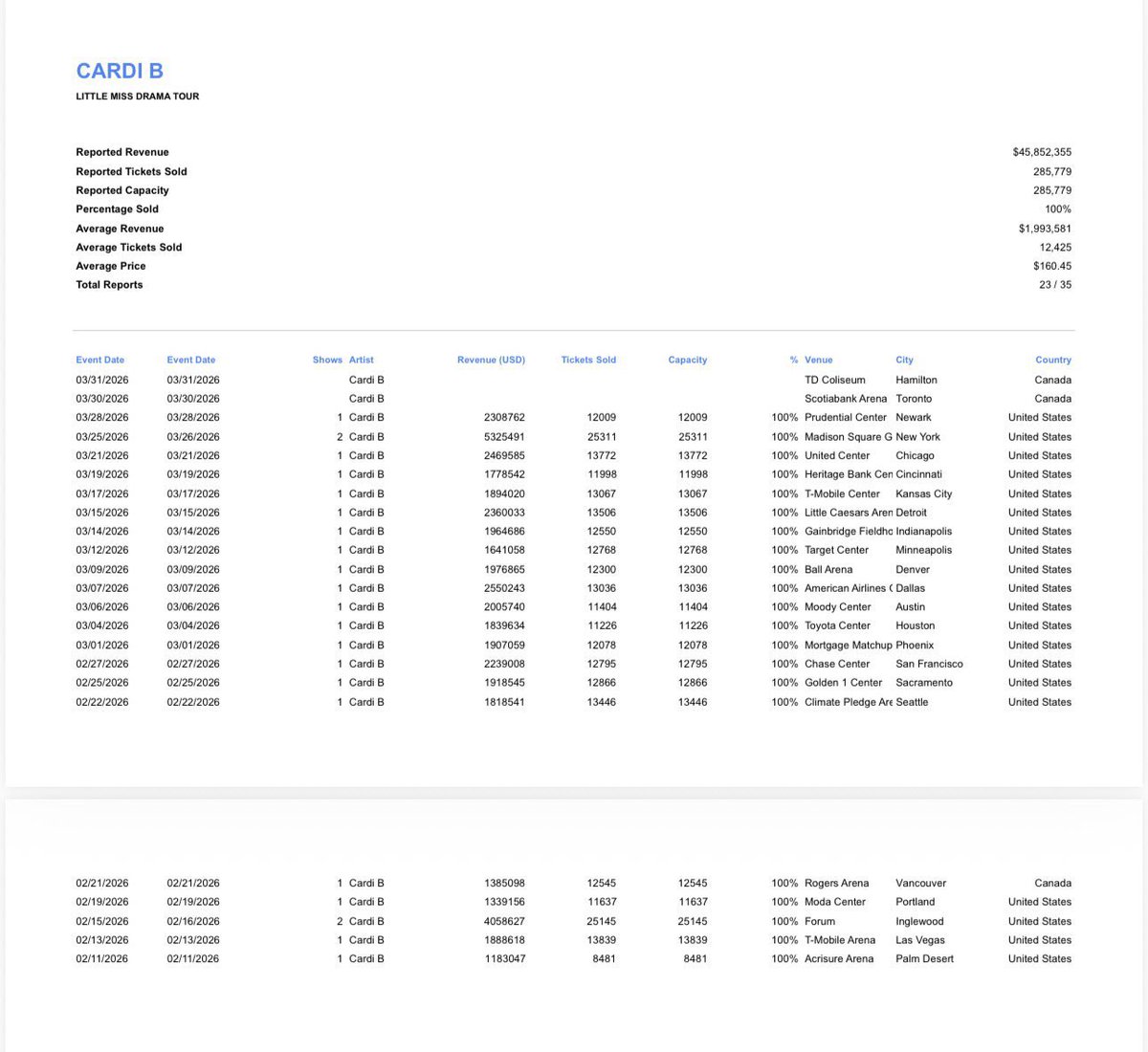Viewport: 1148px width, 1052px height.
Task: Click the United Center venue cell
Action: pos(837,455)
